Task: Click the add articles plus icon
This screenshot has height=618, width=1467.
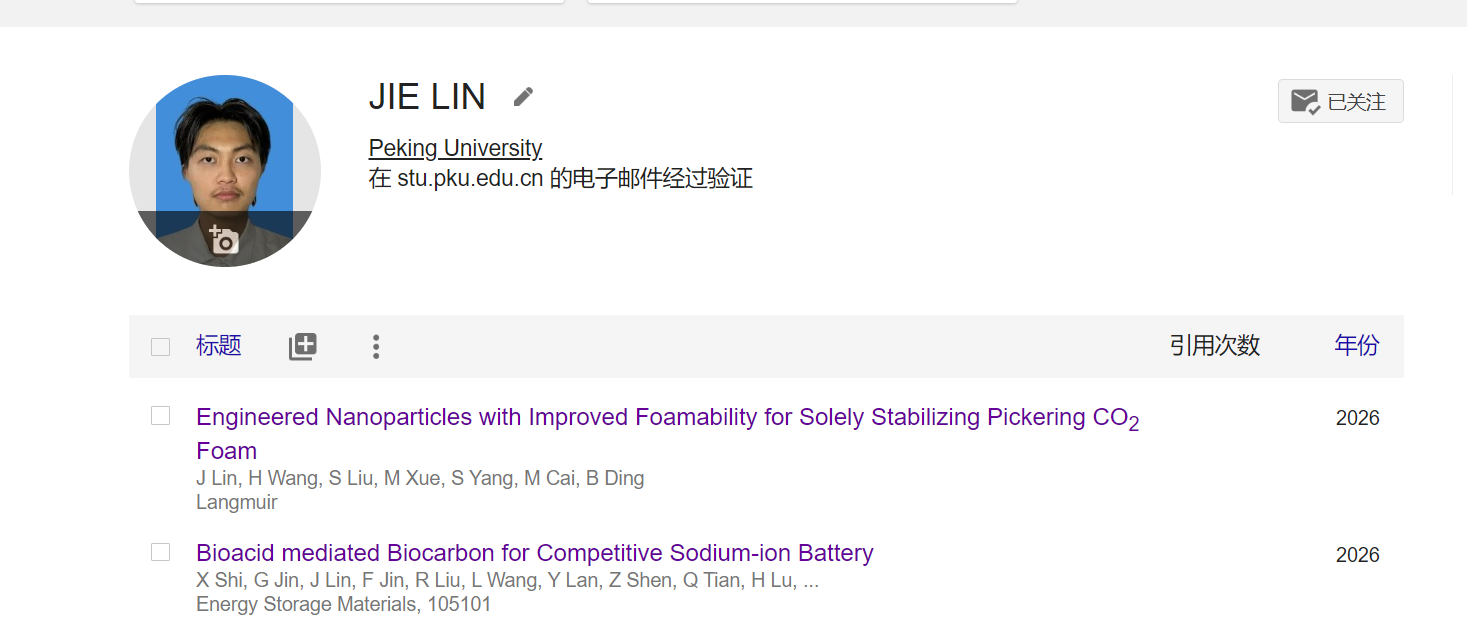Action: point(303,347)
